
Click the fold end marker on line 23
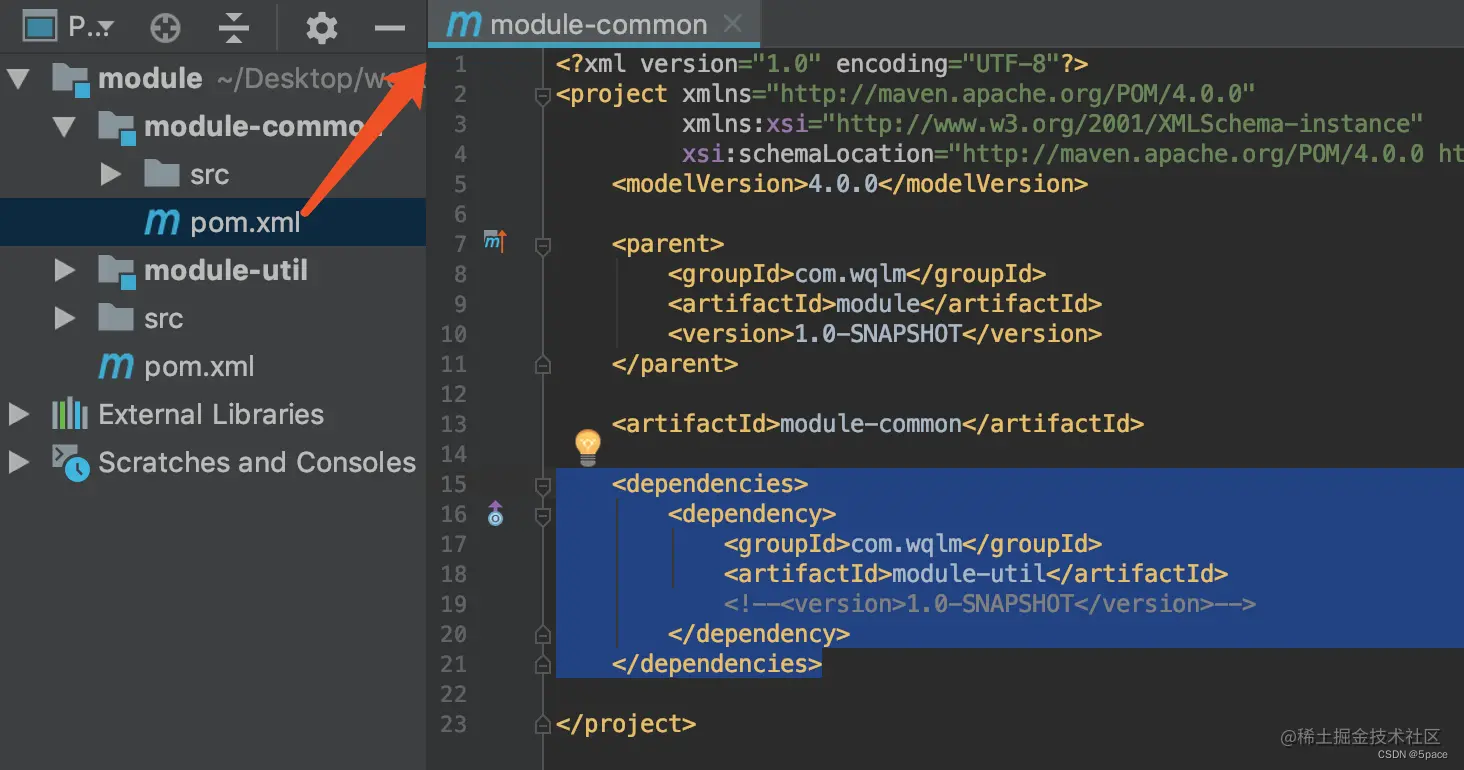543,724
